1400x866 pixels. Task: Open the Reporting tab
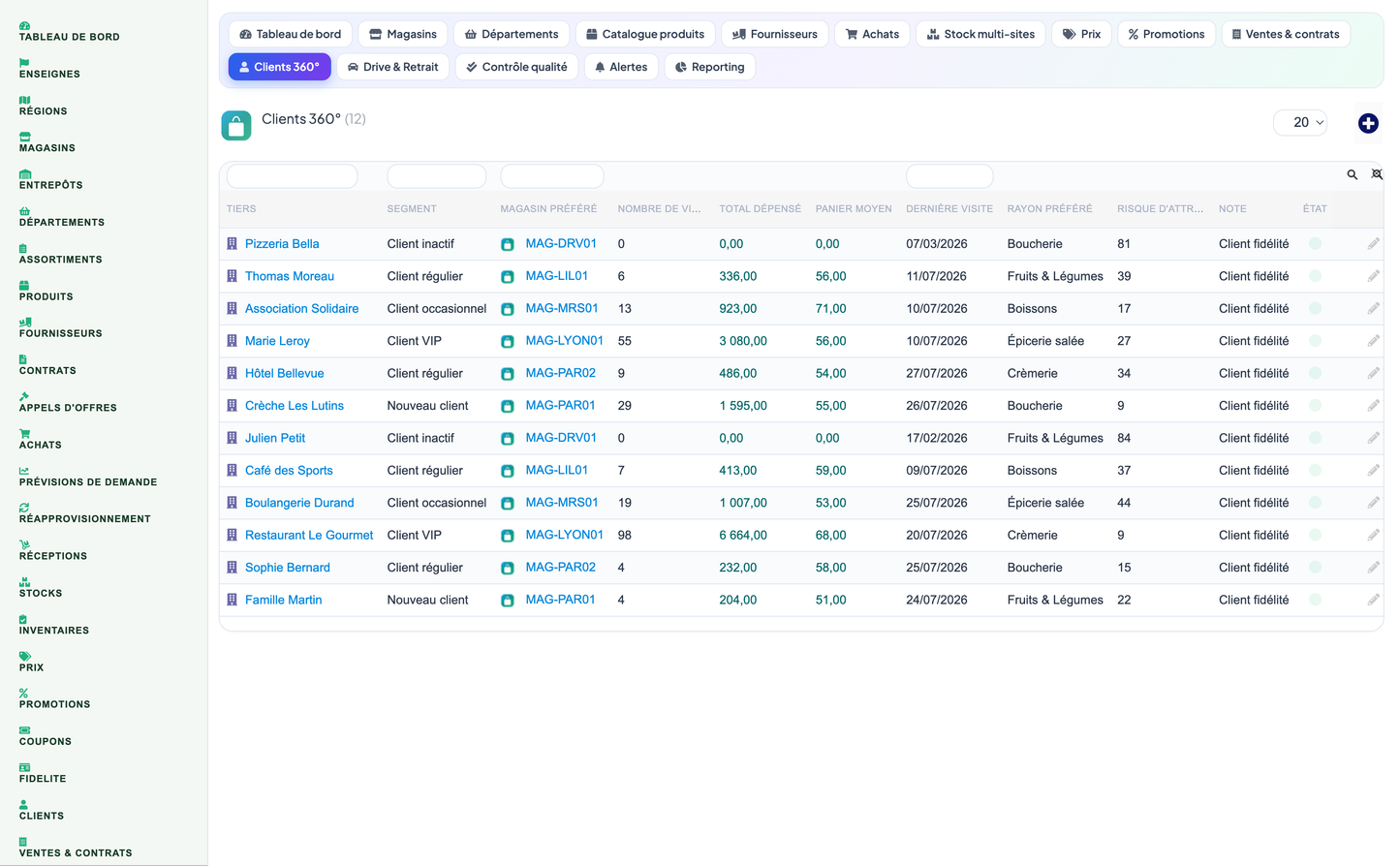tap(710, 67)
